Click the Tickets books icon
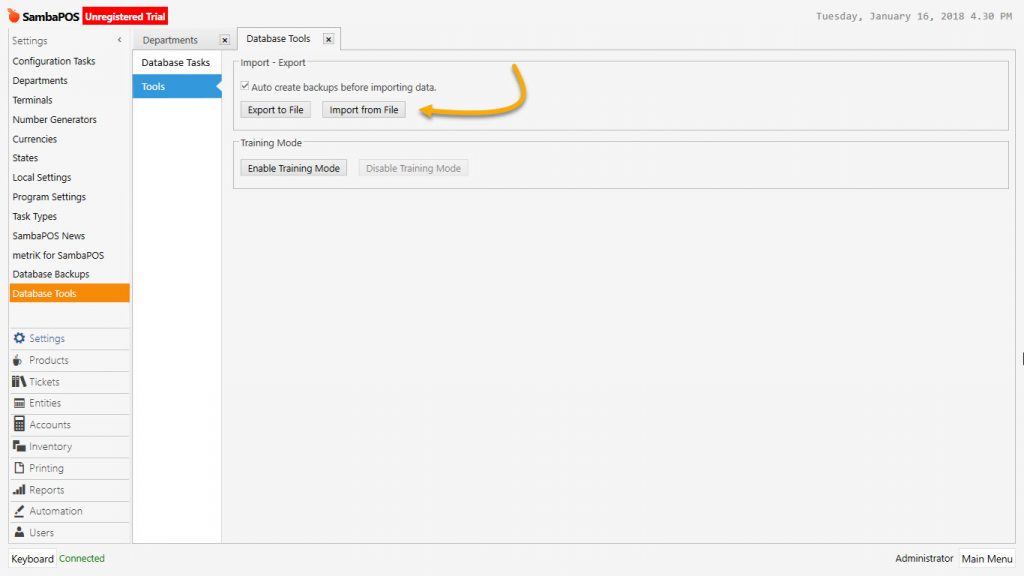The height and width of the screenshot is (576, 1024). (19, 381)
